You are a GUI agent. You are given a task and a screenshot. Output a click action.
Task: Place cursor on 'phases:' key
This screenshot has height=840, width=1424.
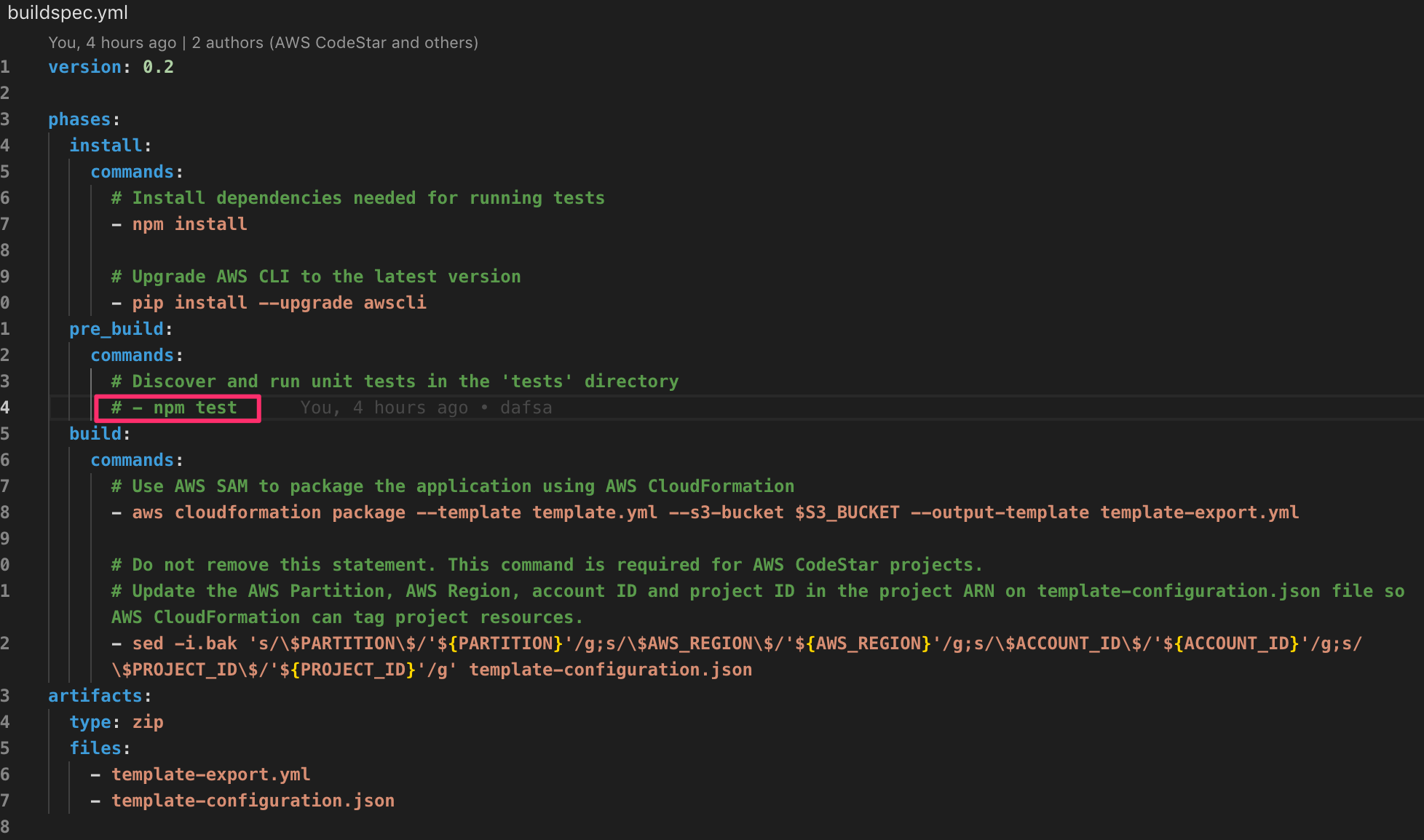pyautogui.click(x=84, y=119)
